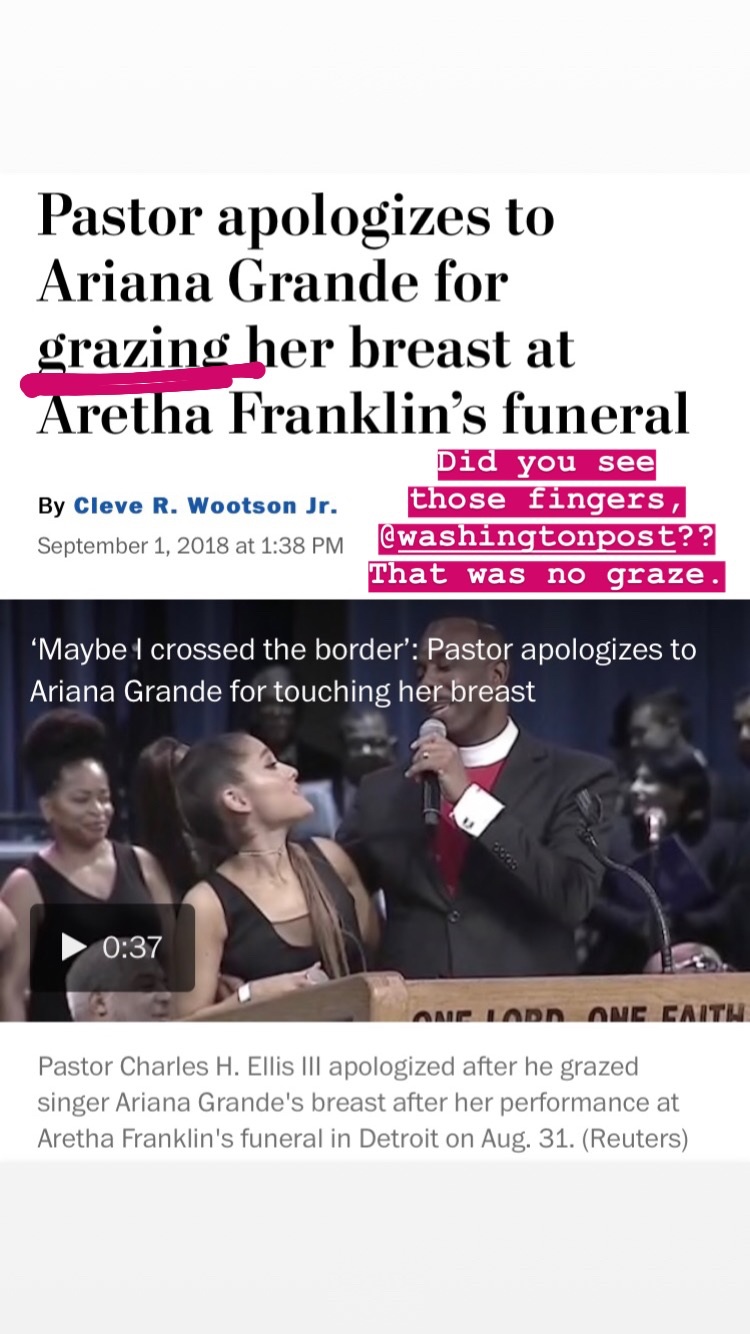This screenshot has height=1334, width=750.
Task: Tap the @washingtonpost mention
Action: (526, 537)
